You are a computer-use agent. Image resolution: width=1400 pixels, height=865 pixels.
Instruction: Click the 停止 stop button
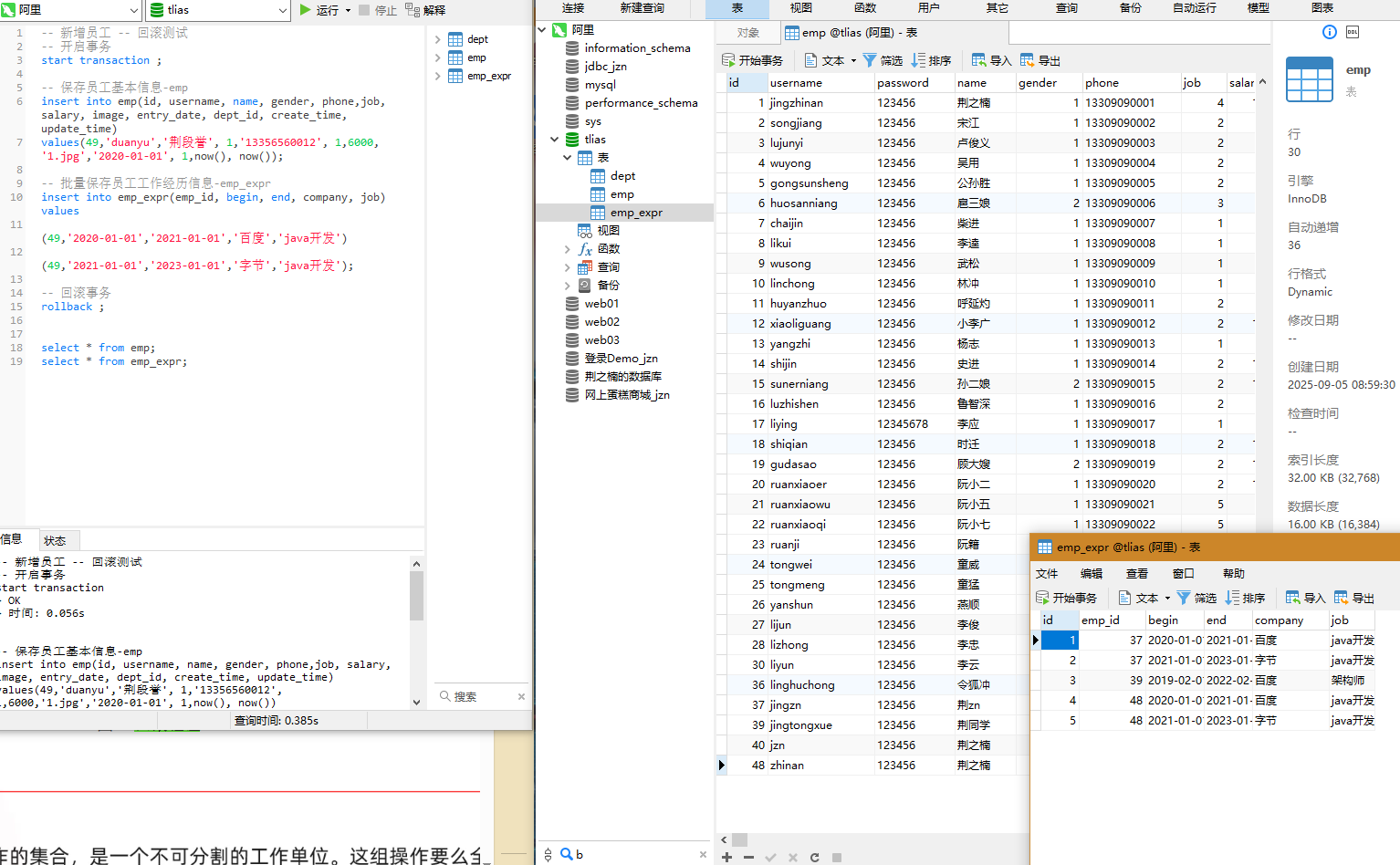coord(378,10)
